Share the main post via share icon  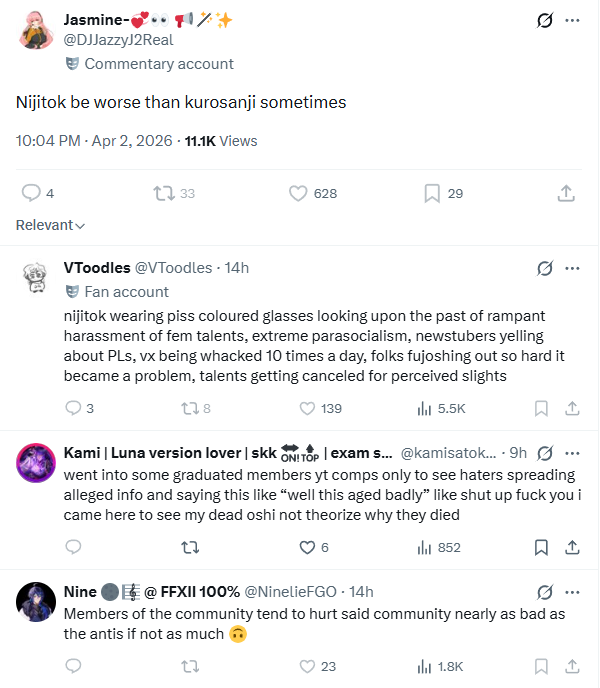pos(565,193)
